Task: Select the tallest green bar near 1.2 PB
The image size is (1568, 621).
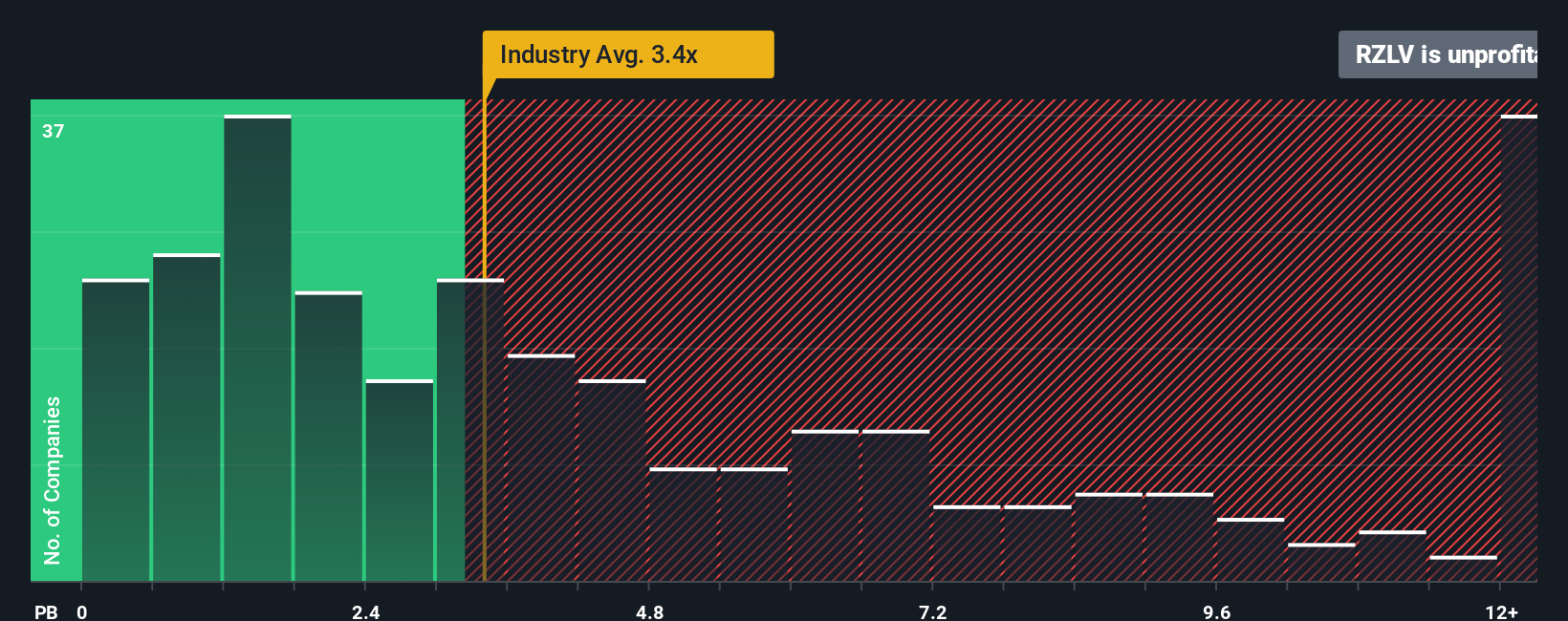Action: tap(257, 348)
